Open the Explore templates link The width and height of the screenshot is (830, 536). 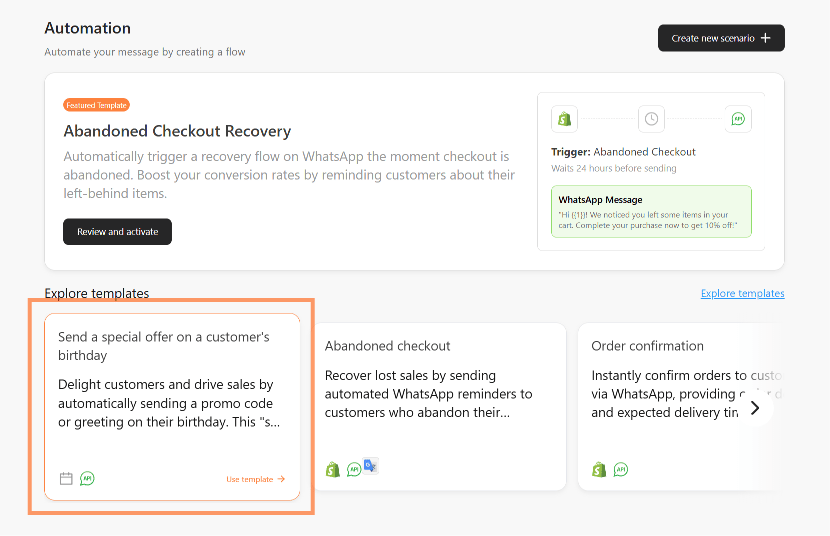(742, 293)
